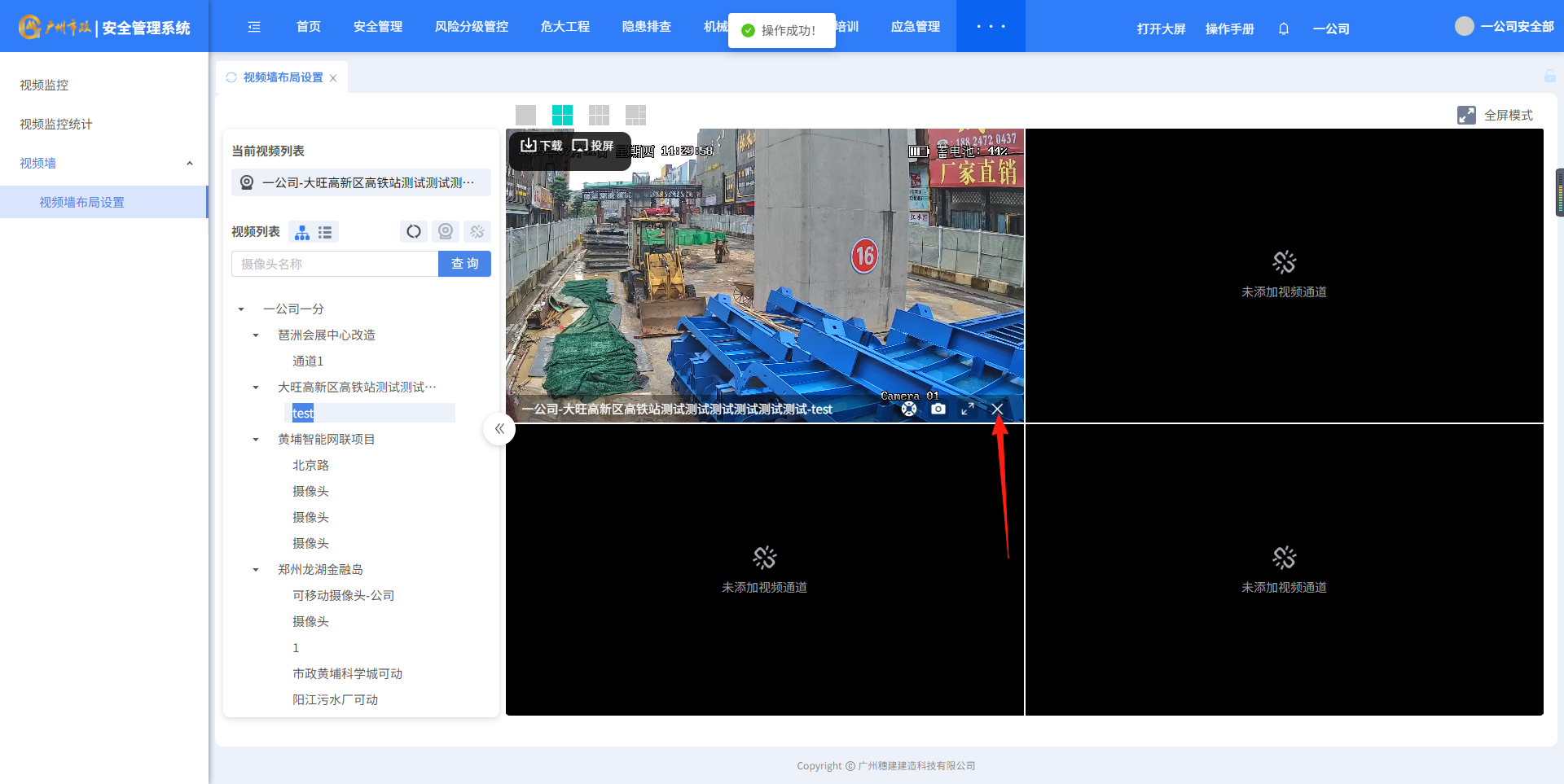The height and width of the screenshot is (784, 1564).
Task: Switch video list to flat list view
Action: pos(325,232)
